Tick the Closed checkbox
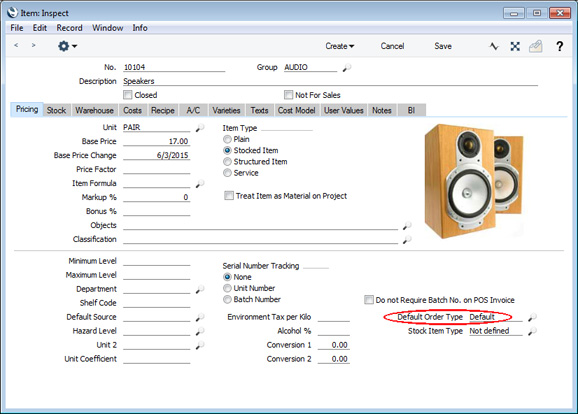 click(128, 95)
